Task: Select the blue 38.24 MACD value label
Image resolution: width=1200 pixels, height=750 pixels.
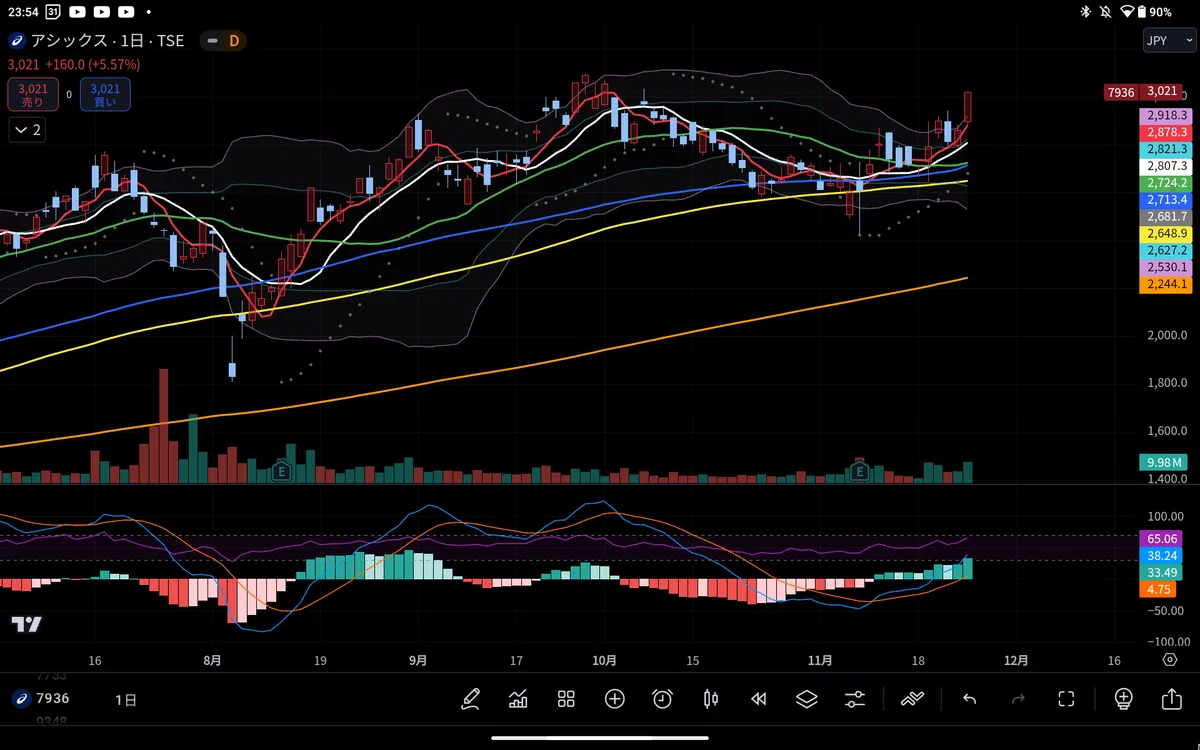Action: [x=1161, y=555]
